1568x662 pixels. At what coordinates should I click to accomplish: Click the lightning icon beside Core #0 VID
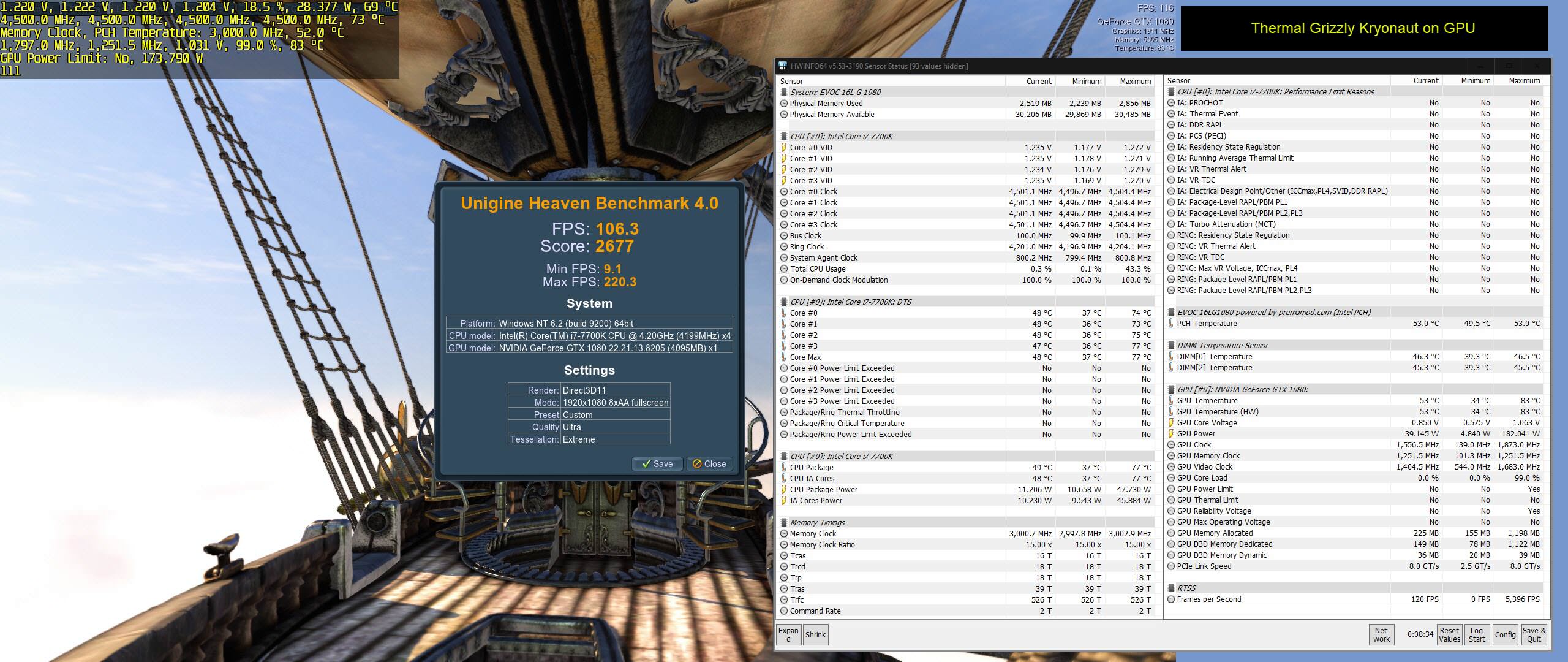coord(783,148)
